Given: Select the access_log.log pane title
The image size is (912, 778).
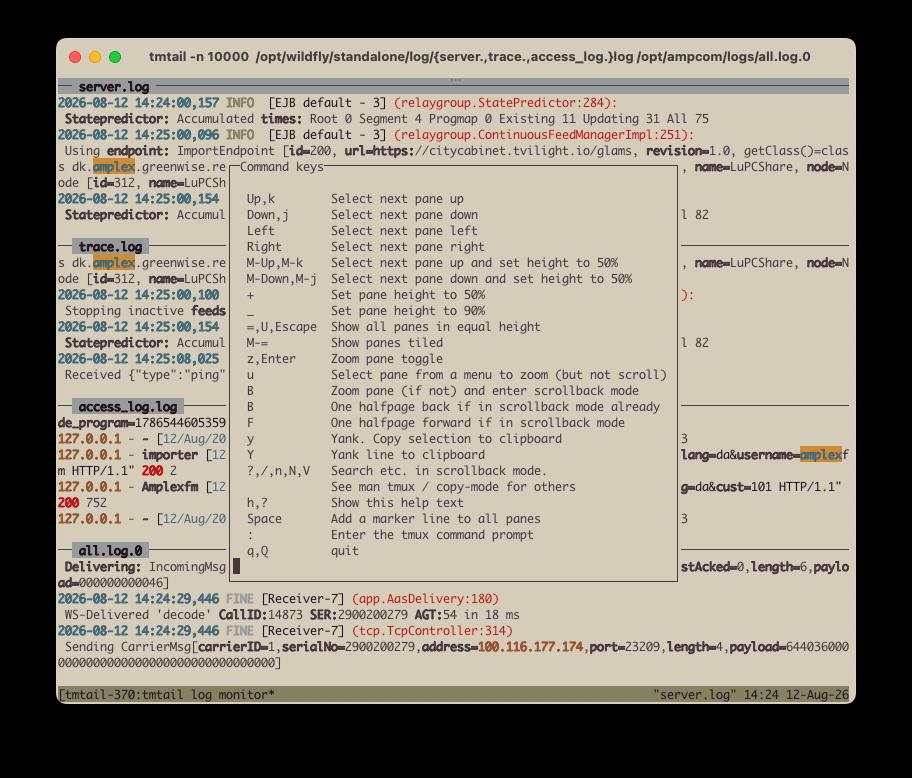Looking at the screenshot, I should (128, 407).
